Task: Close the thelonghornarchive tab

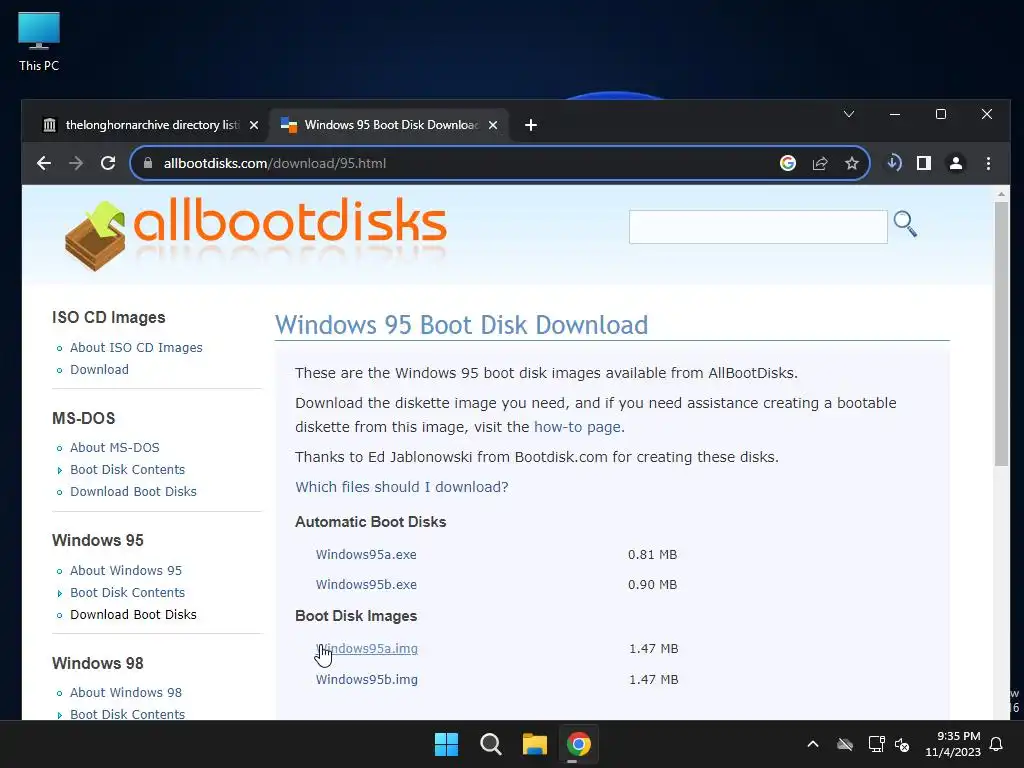Action: click(x=254, y=125)
